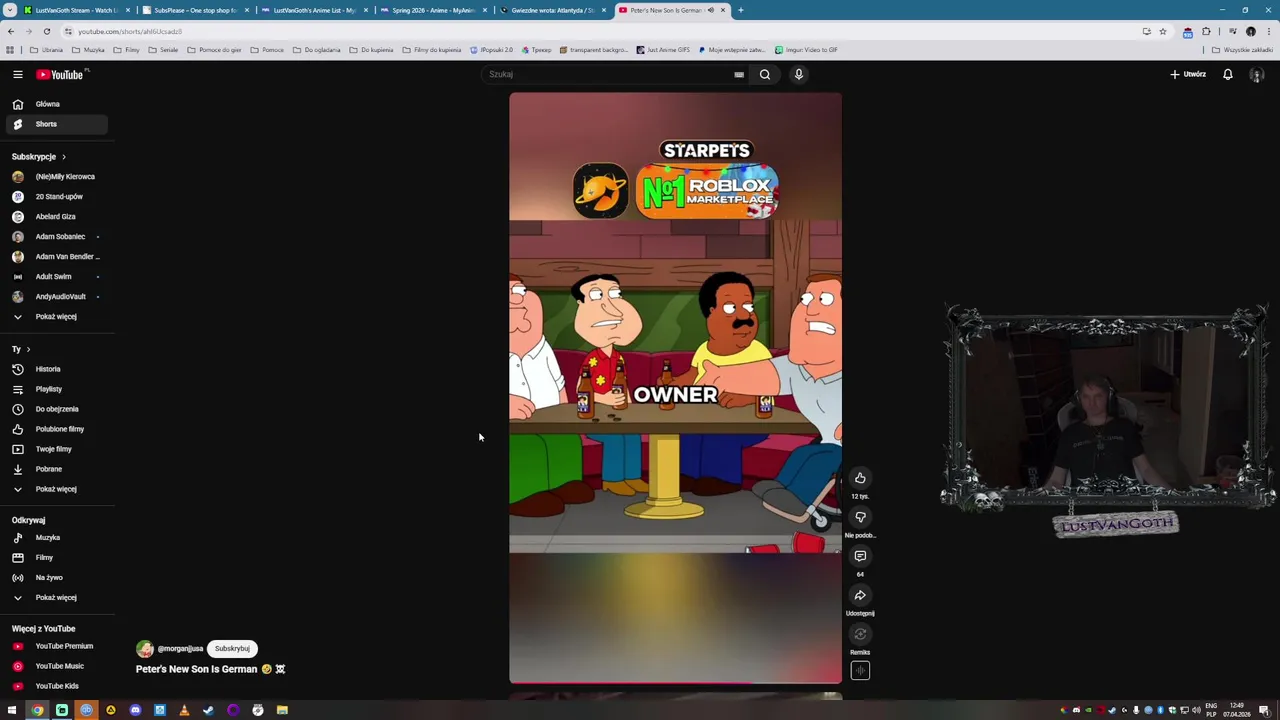1280x720 pixels.
Task: Start voice search with microphone
Action: tap(799, 74)
